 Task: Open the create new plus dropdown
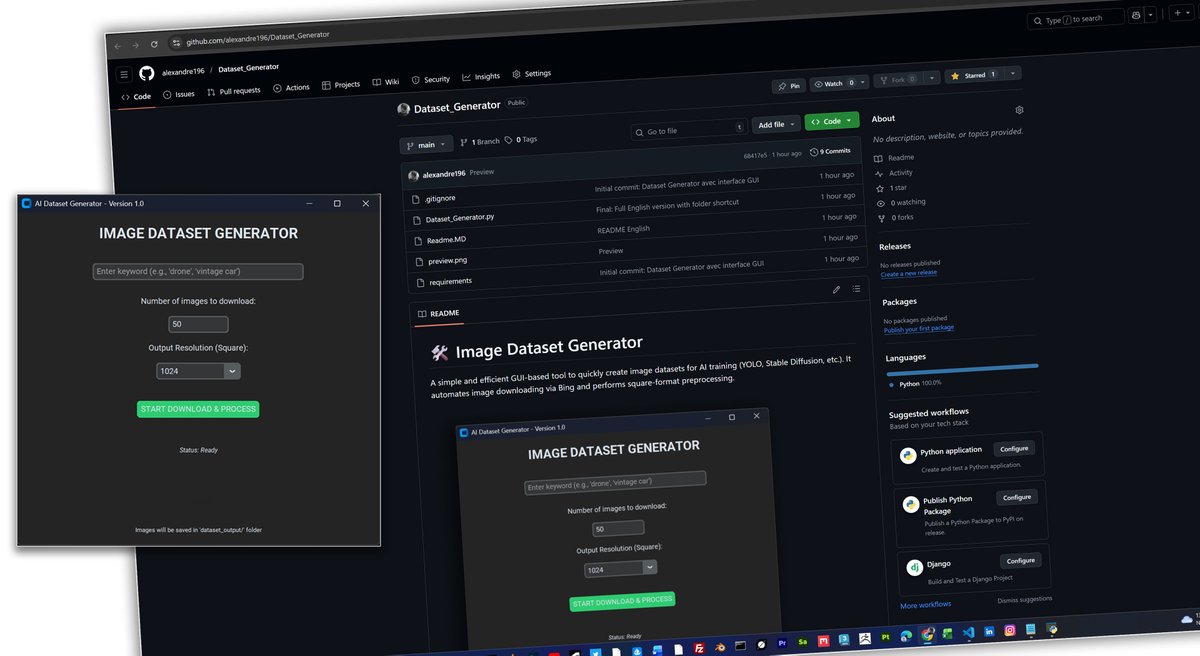(1181, 15)
